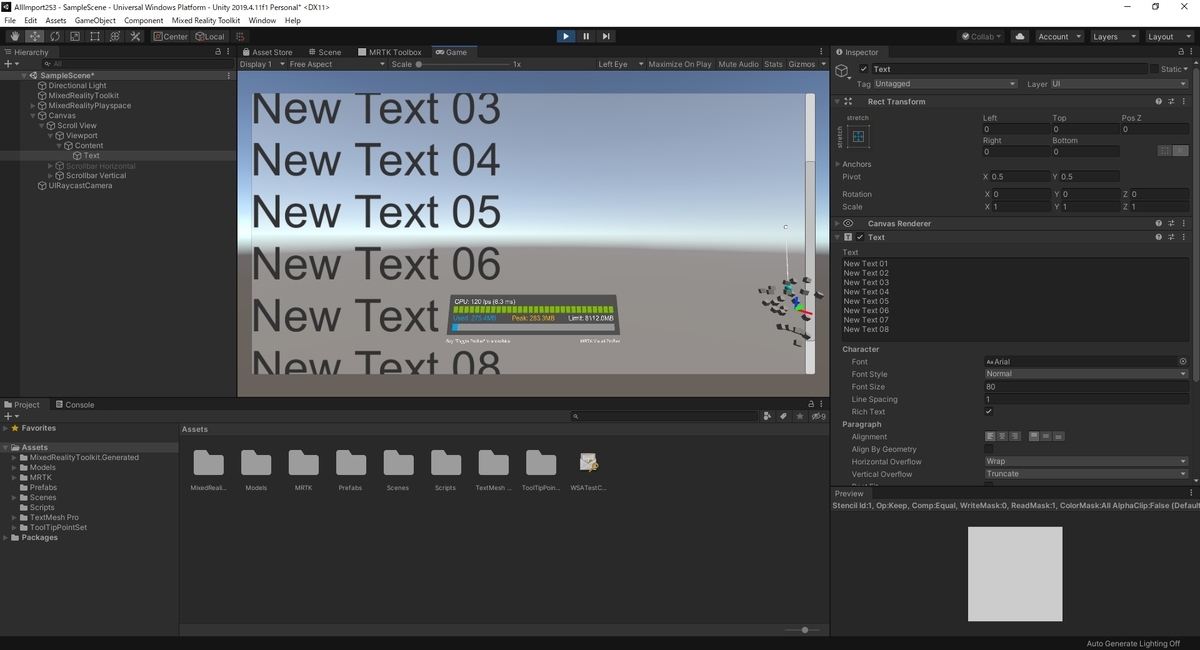Open the Prefabs folder thumbnail
The width and height of the screenshot is (1200, 650).
351,470
